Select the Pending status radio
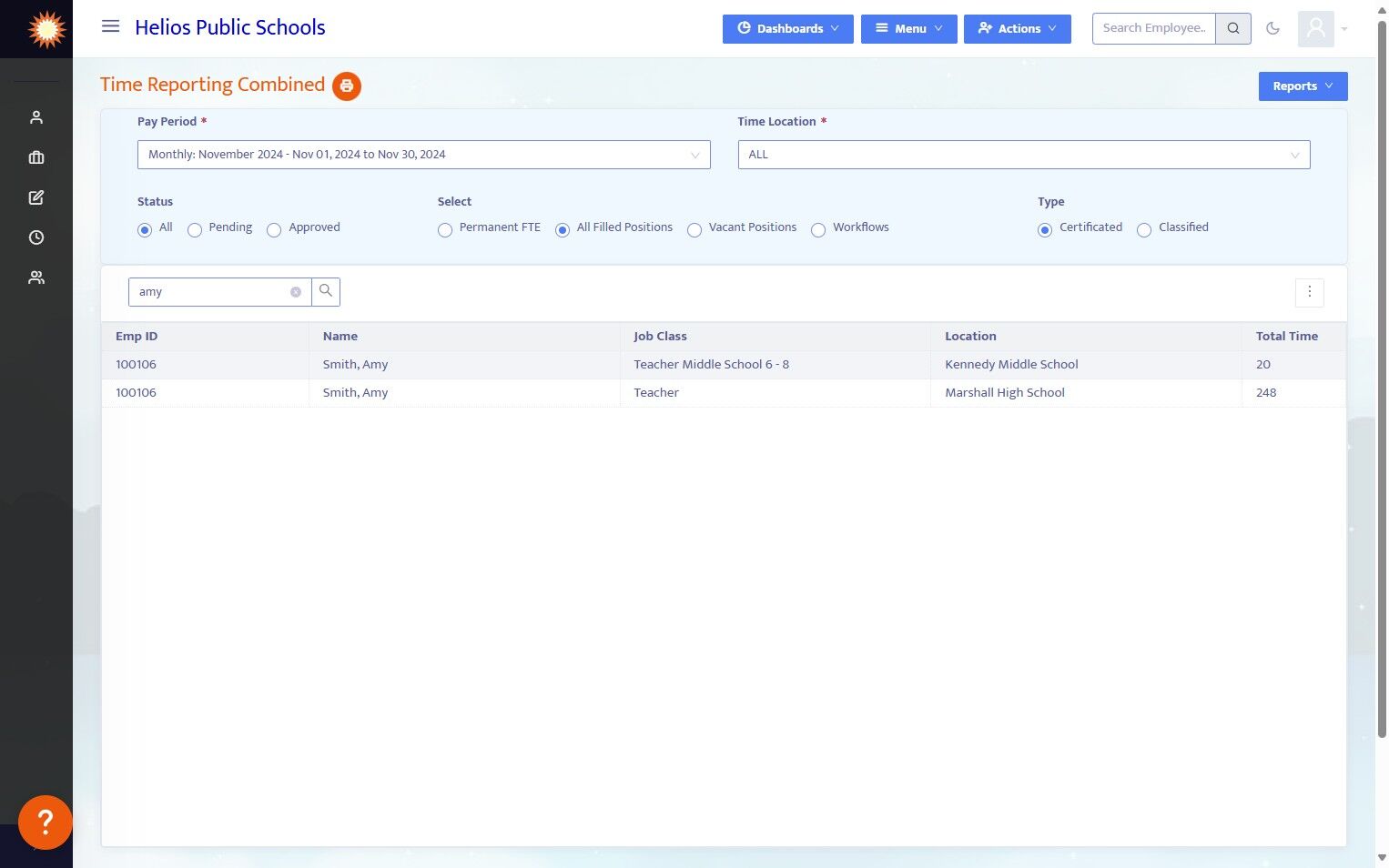The height and width of the screenshot is (868, 1389). click(x=195, y=230)
